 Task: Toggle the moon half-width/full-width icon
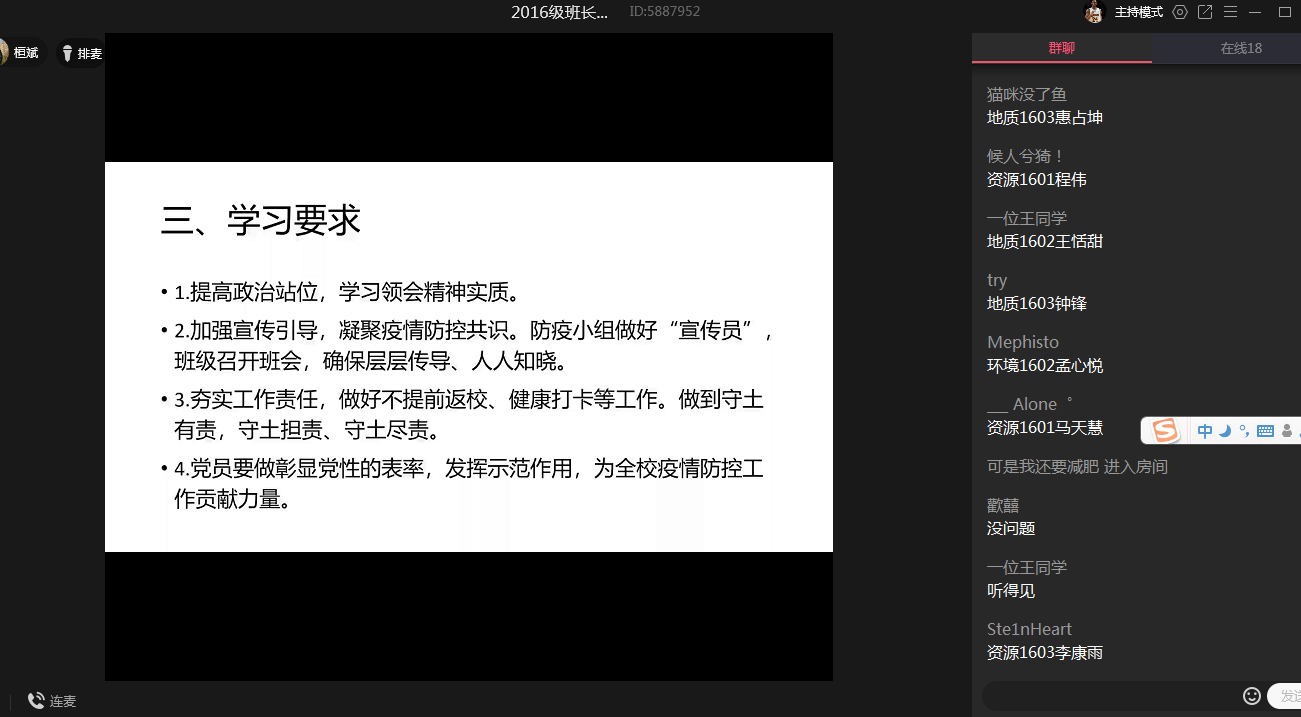(1224, 431)
